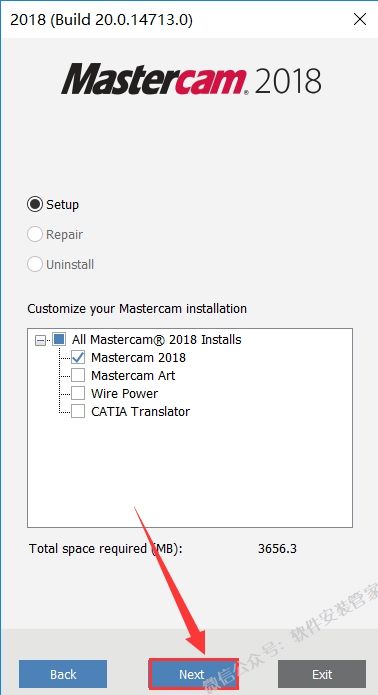The image size is (378, 695).
Task: Go to the previous step with Back
Action: [x=63, y=674]
